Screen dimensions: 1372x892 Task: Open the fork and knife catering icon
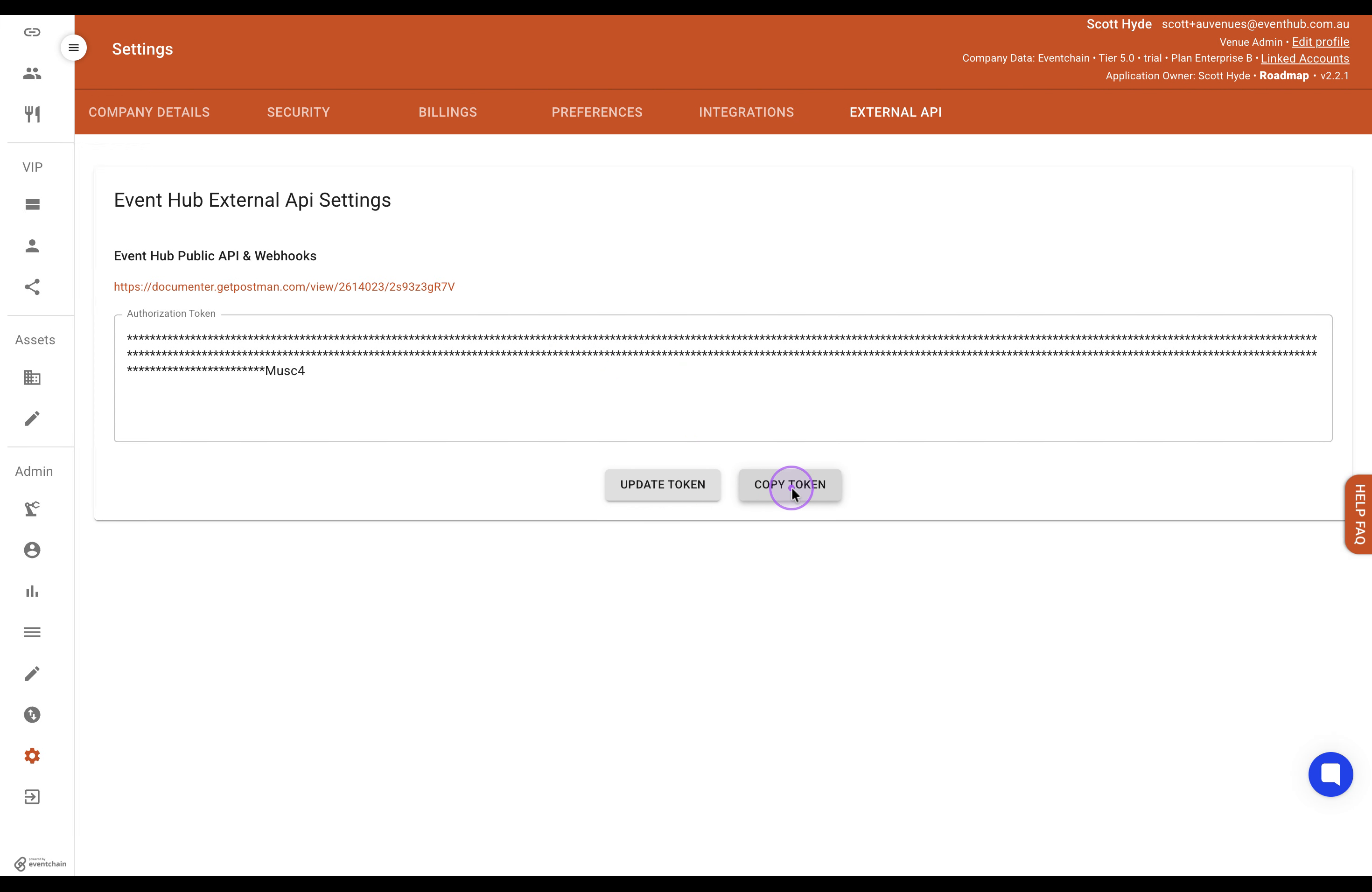click(x=32, y=114)
